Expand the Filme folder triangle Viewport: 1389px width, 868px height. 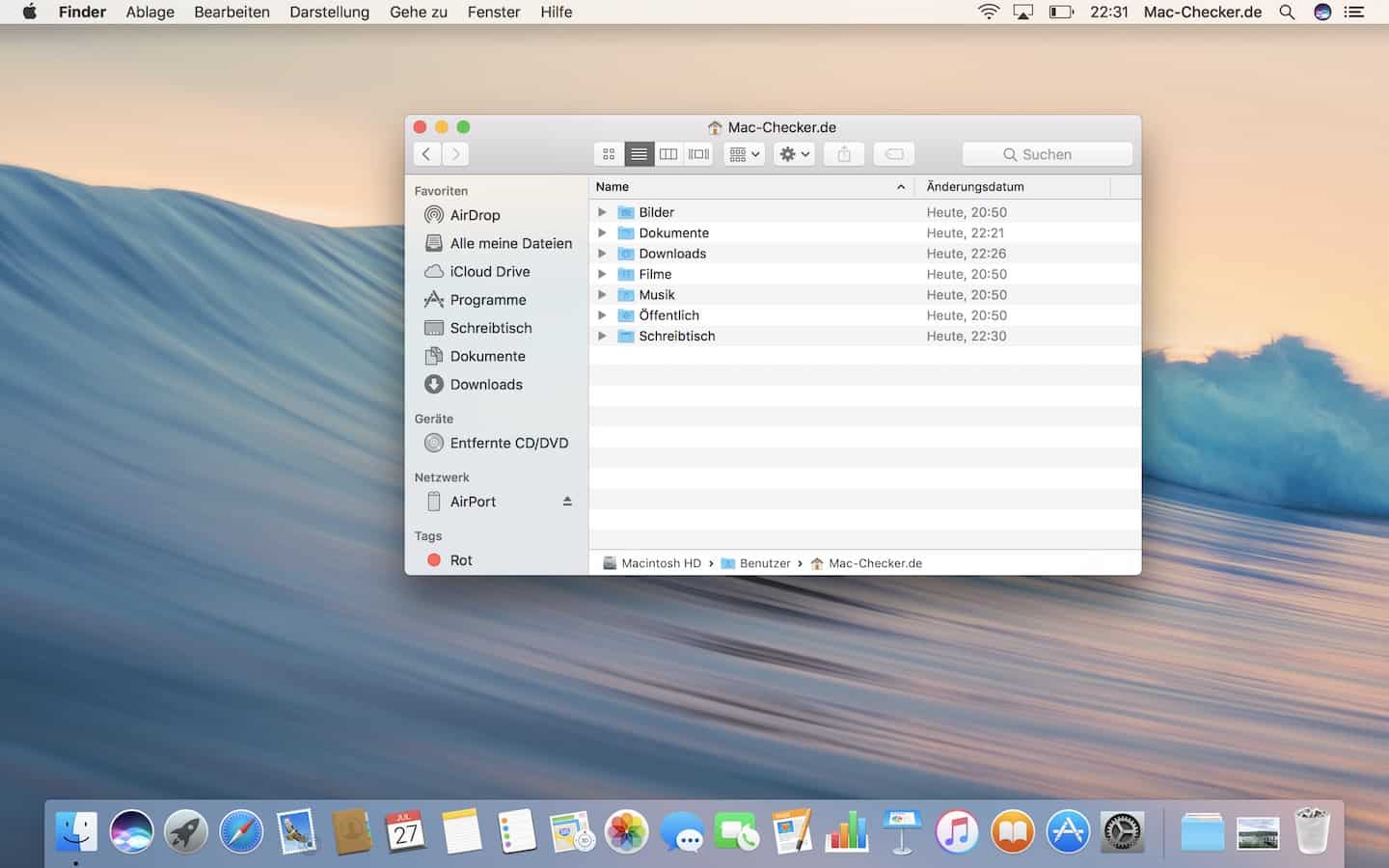(602, 274)
